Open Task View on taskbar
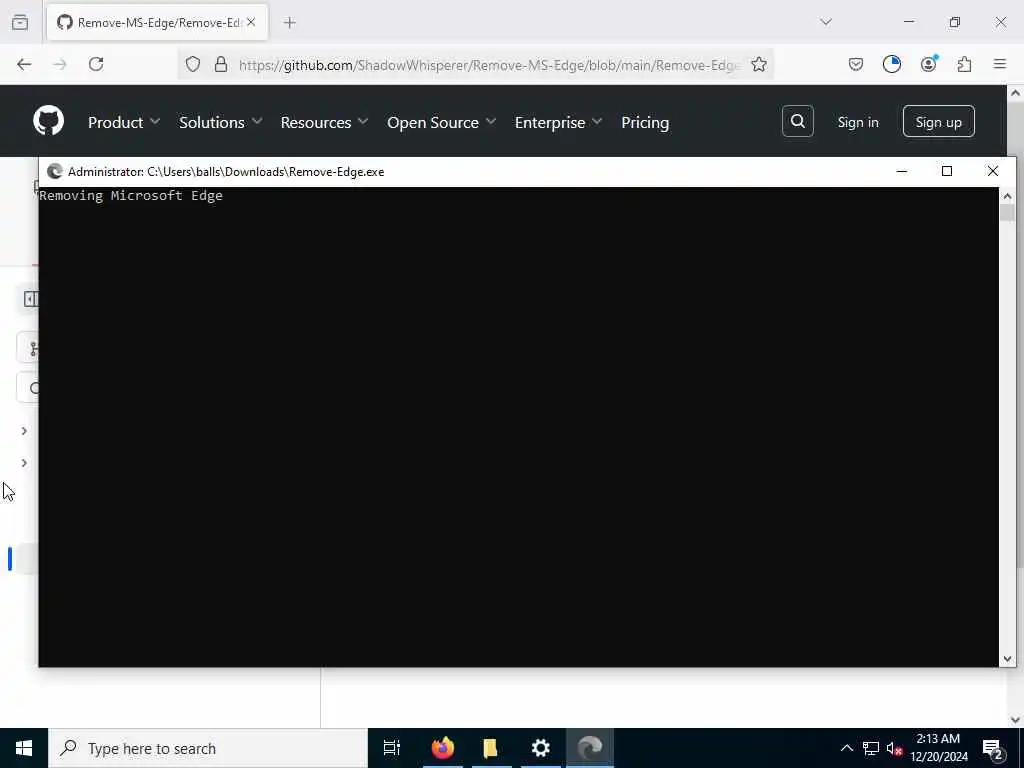Image resolution: width=1024 pixels, height=768 pixels. point(392,748)
